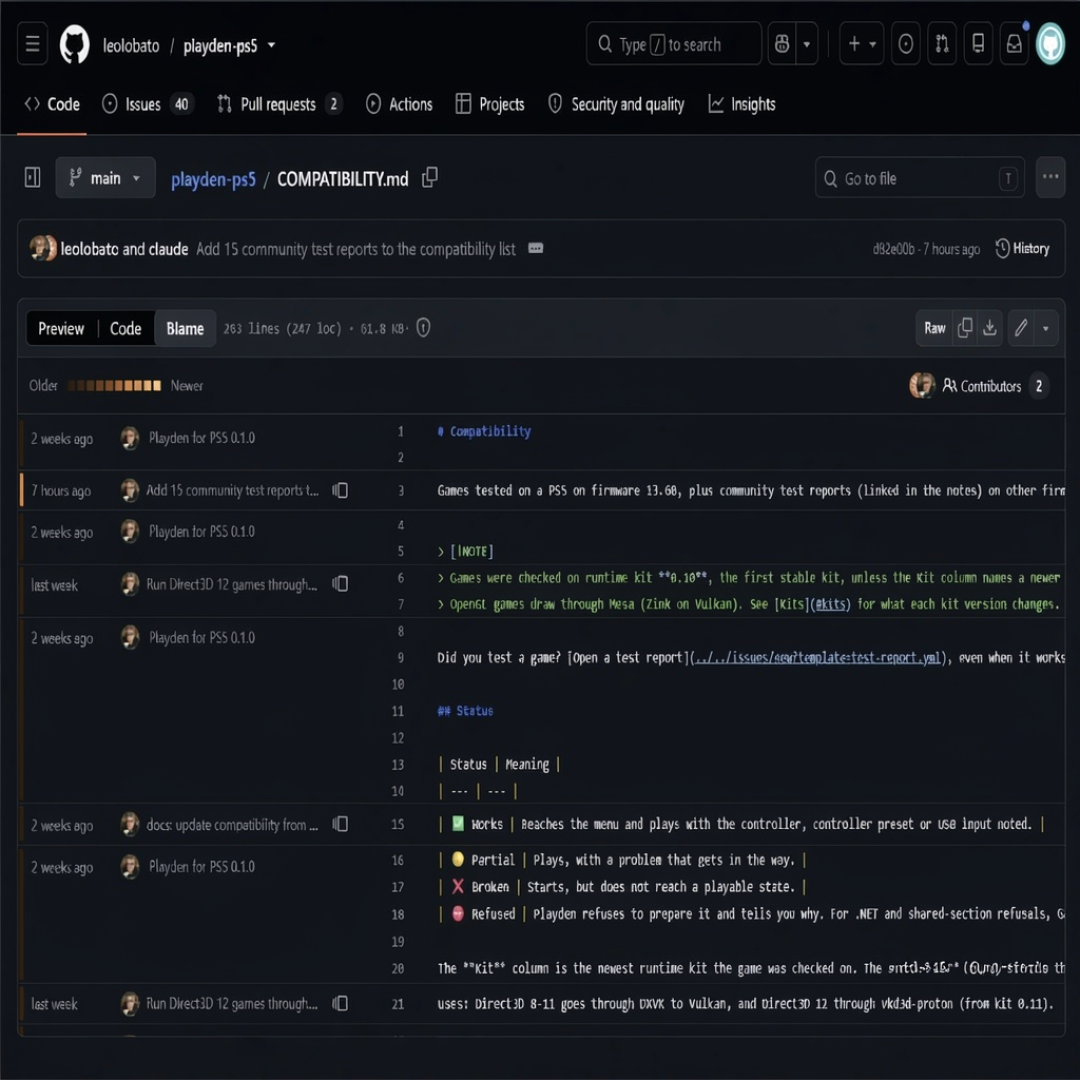1080x1080 pixels.
Task: Open the Raw file view
Action: (935, 328)
